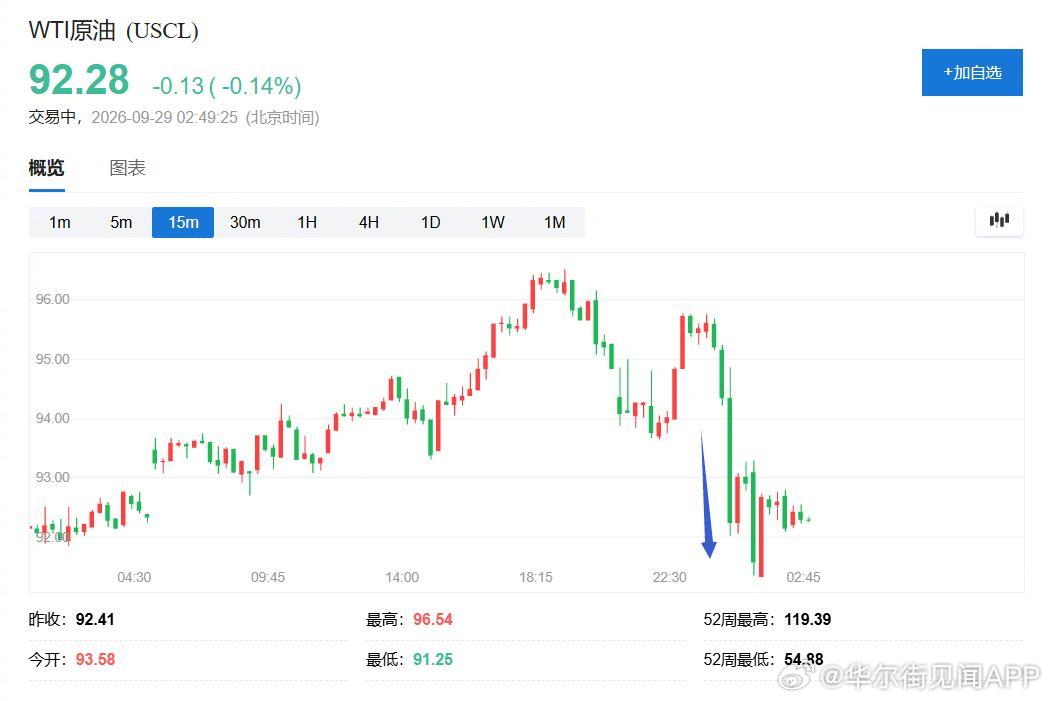Screen dimensions: 1050x701
Task: Click the 09:45 time axis label
Action: pyautogui.click(x=268, y=577)
